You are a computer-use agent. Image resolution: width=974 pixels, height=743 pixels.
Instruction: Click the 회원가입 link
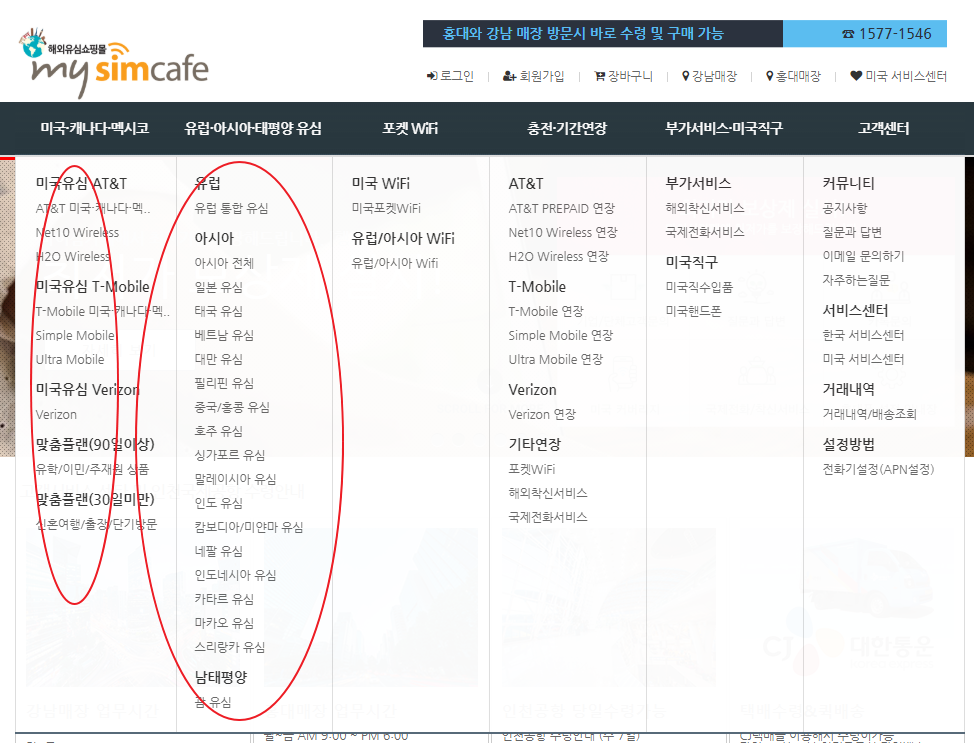click(x=542, y=76)
